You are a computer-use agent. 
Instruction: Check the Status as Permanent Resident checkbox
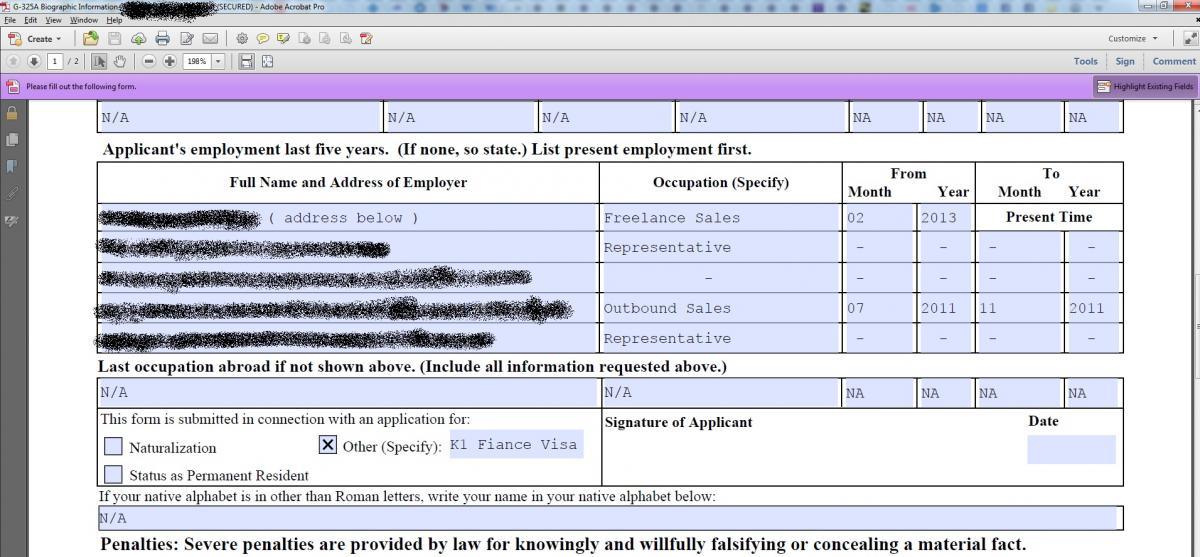pos(114,474)
